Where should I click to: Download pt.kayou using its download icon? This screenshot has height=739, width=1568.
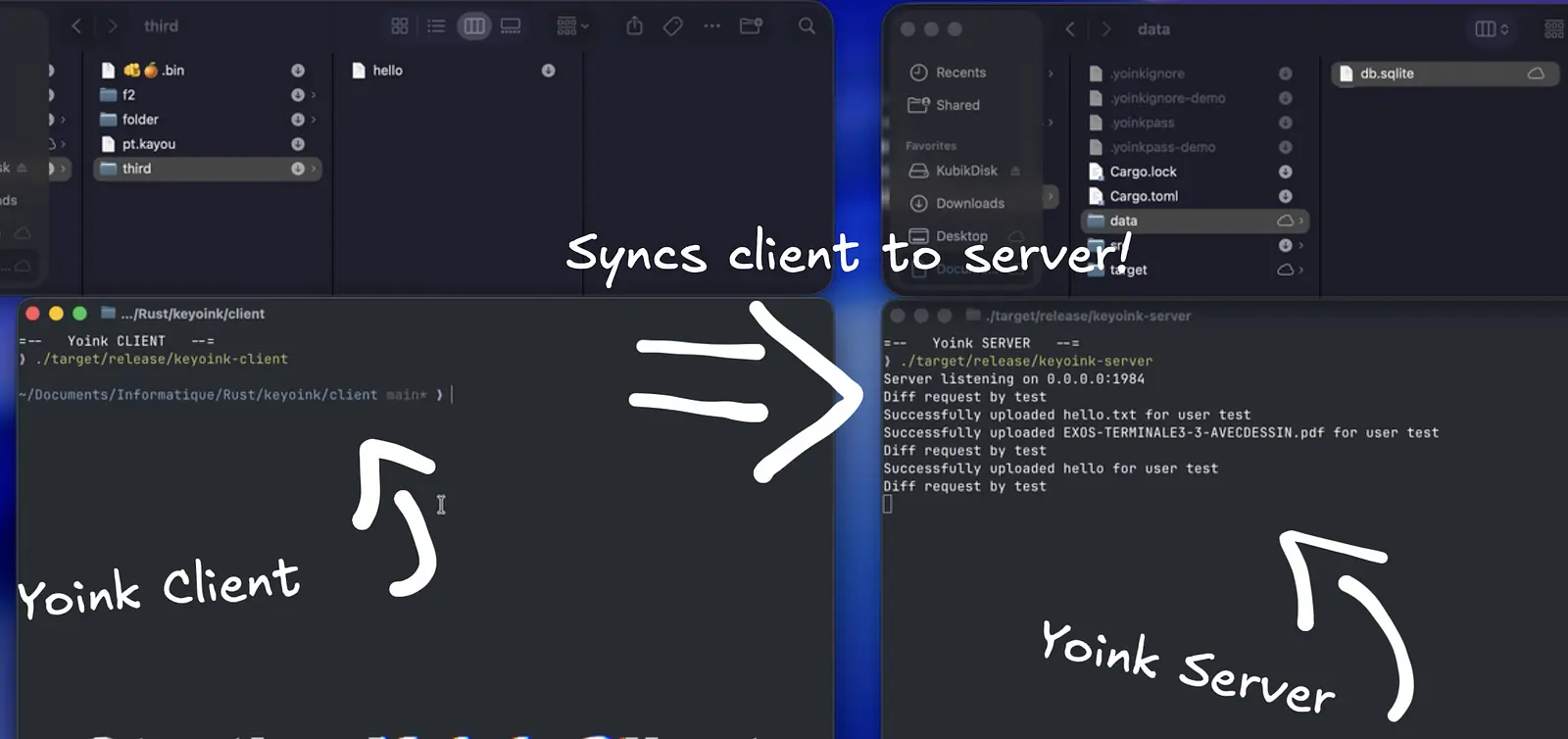[298, 144]
